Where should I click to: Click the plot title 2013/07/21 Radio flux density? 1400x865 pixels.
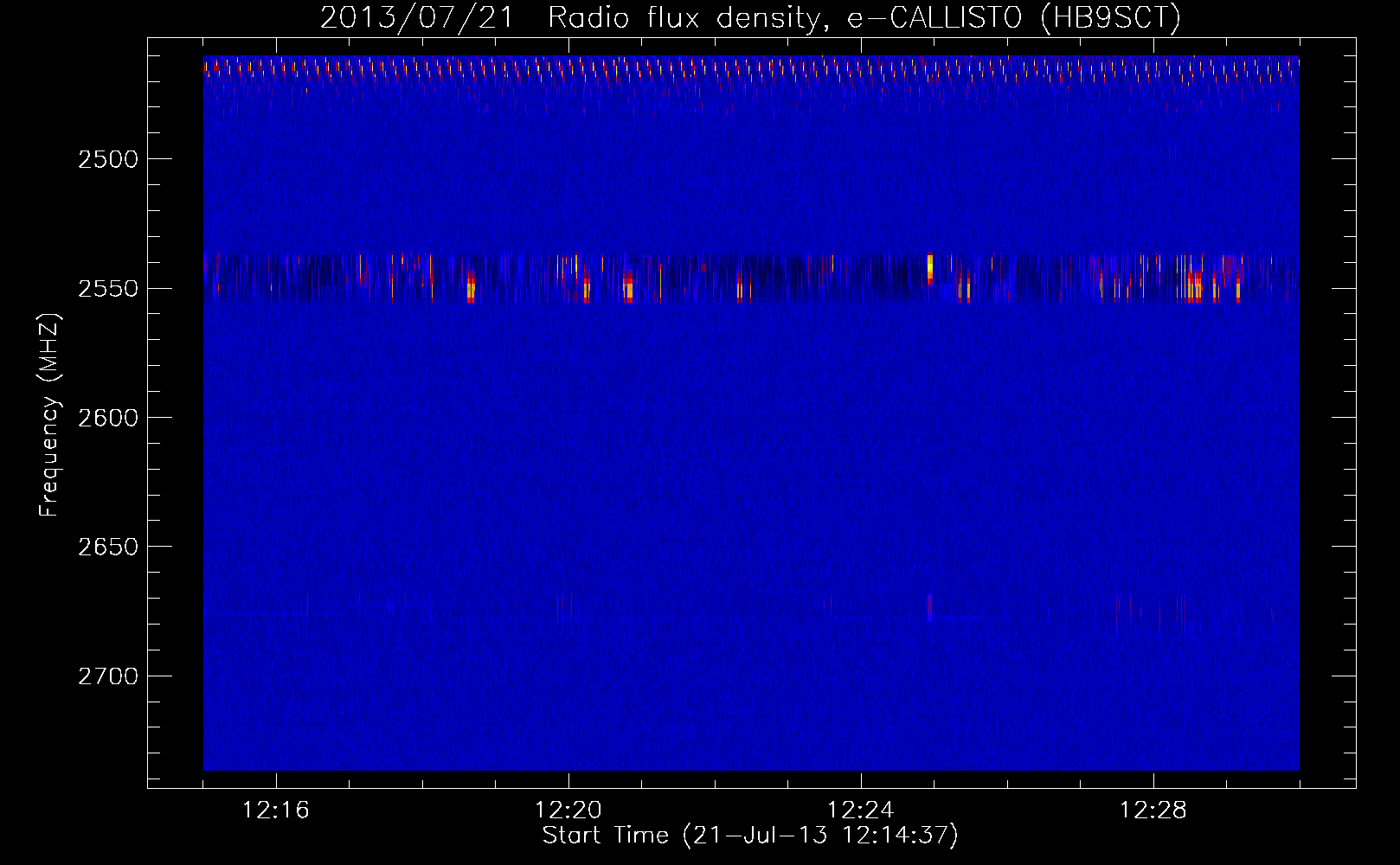point(750,17)
